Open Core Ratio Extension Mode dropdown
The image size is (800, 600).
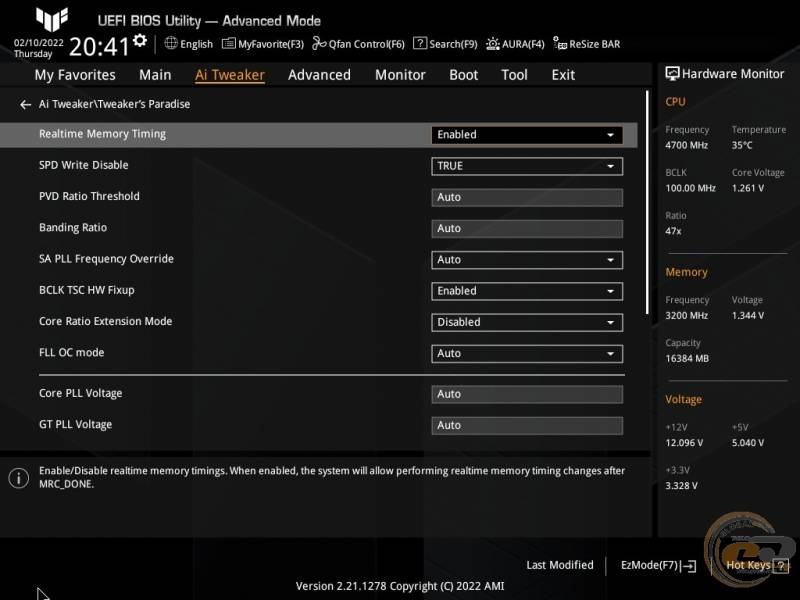pos(527,322)
